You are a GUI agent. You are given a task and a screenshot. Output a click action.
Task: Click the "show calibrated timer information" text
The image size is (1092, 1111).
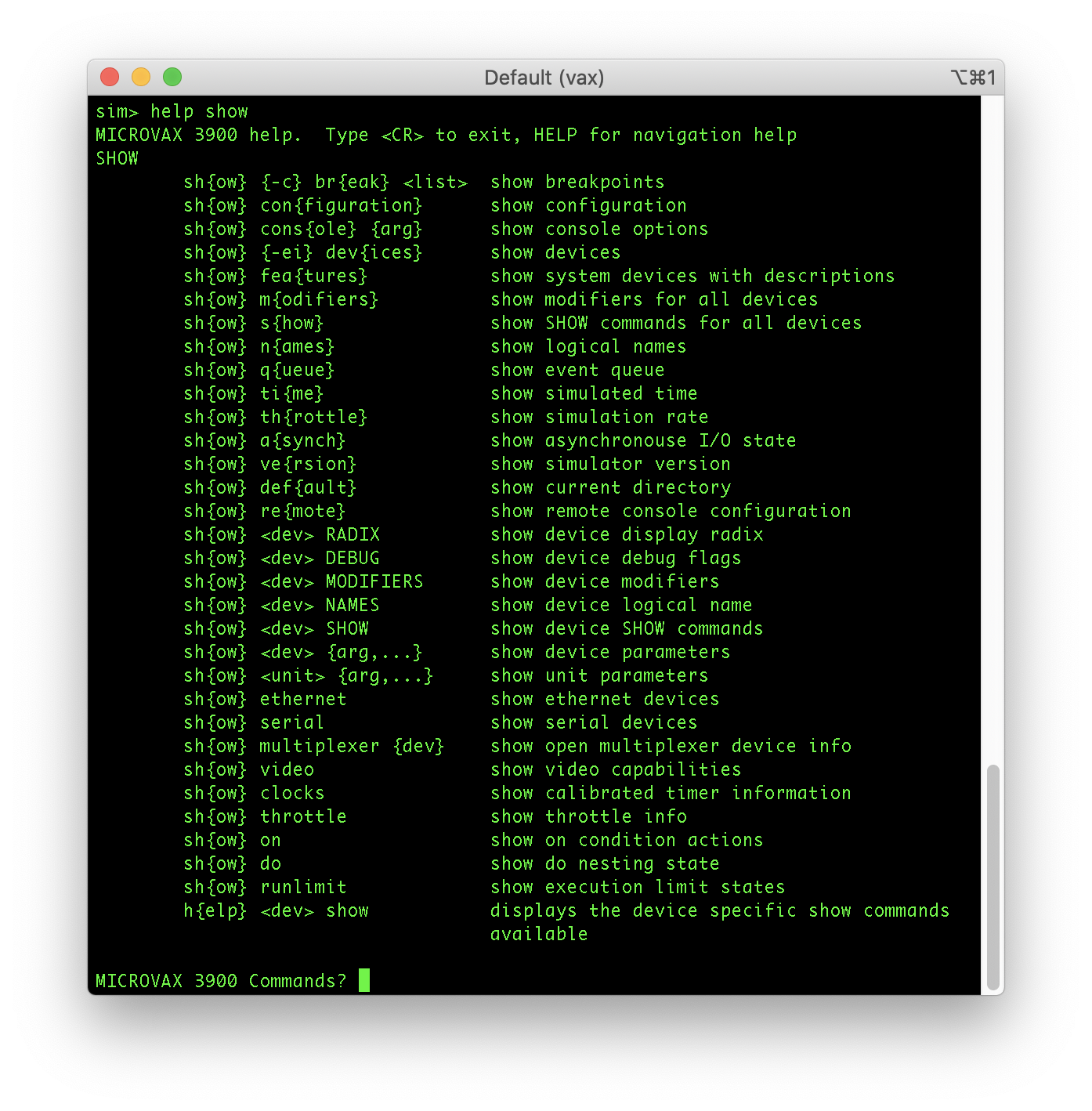670,793
